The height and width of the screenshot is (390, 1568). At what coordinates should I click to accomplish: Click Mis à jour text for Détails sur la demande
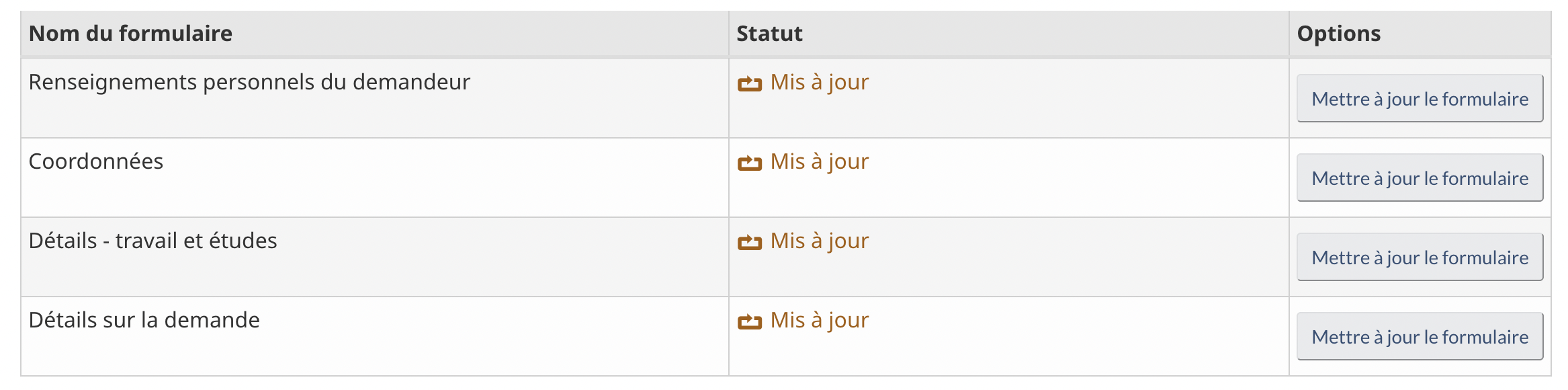point(820,320)
